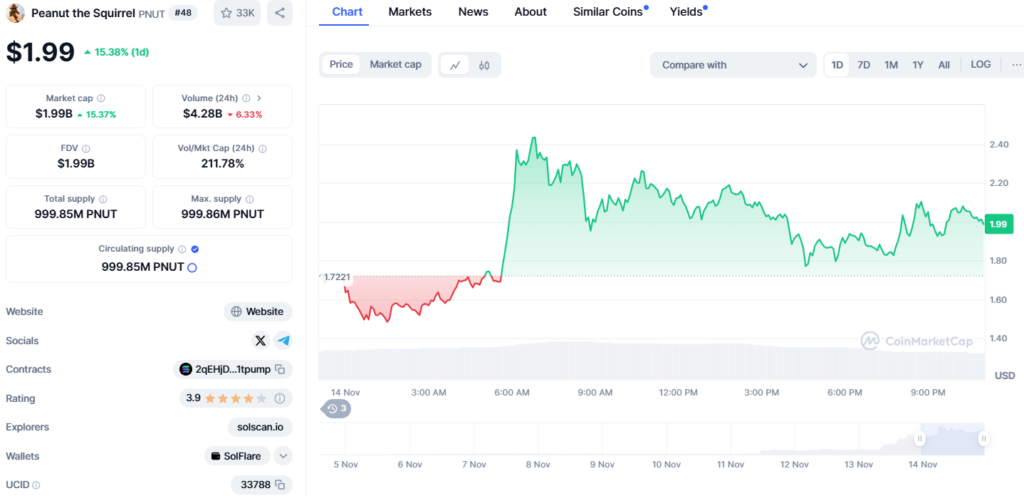
Task: Open the X (Twitter) social link
Action: [x=261, y=341]
